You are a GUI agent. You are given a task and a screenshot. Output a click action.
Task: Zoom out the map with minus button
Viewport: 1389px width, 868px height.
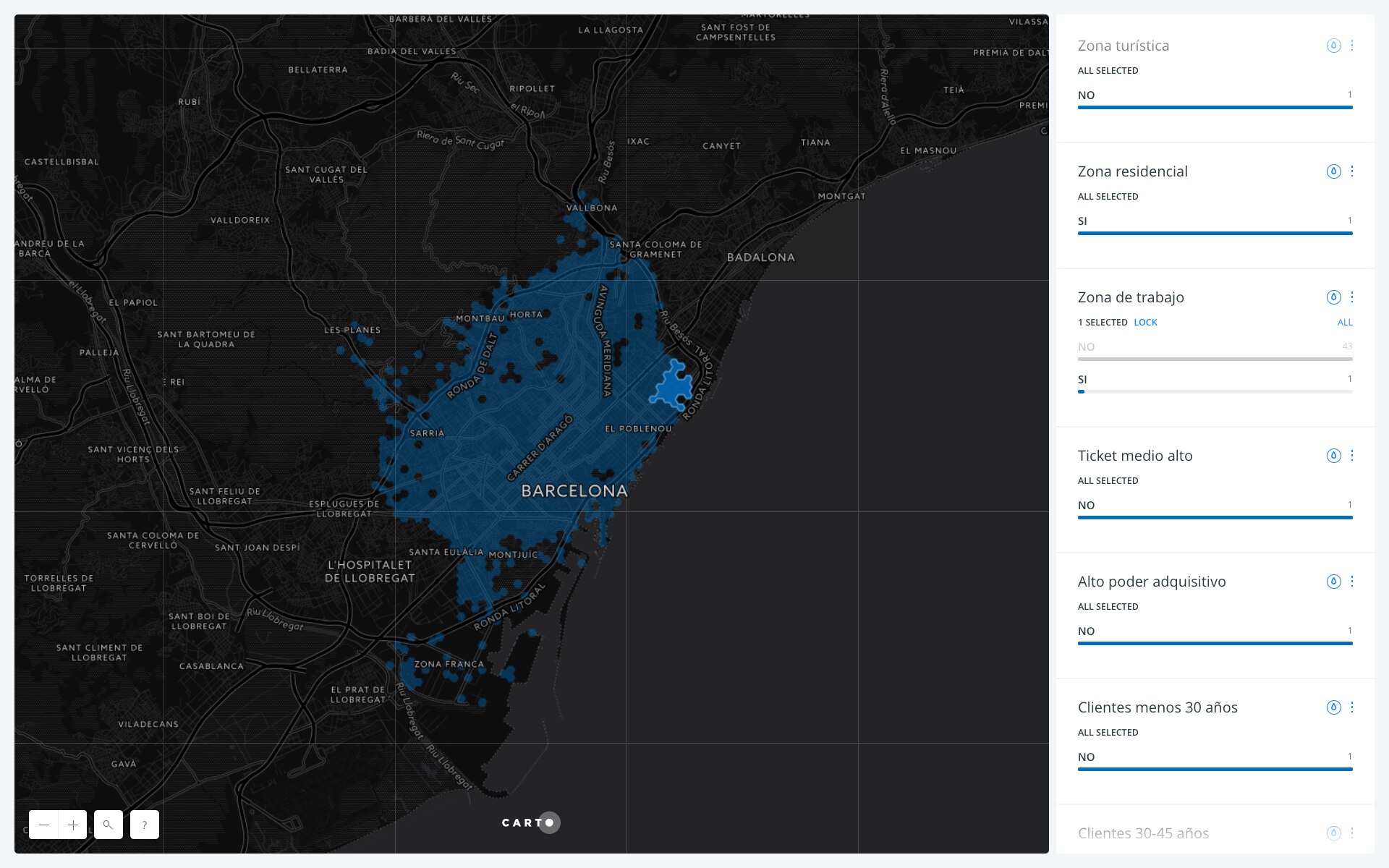tap(44, 825)
